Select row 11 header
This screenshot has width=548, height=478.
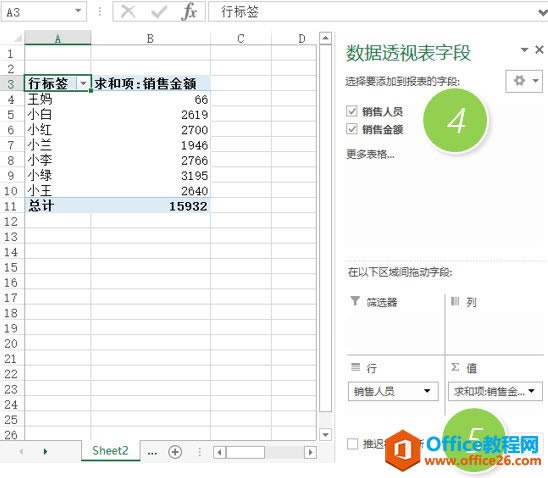(x=11, y=206)
